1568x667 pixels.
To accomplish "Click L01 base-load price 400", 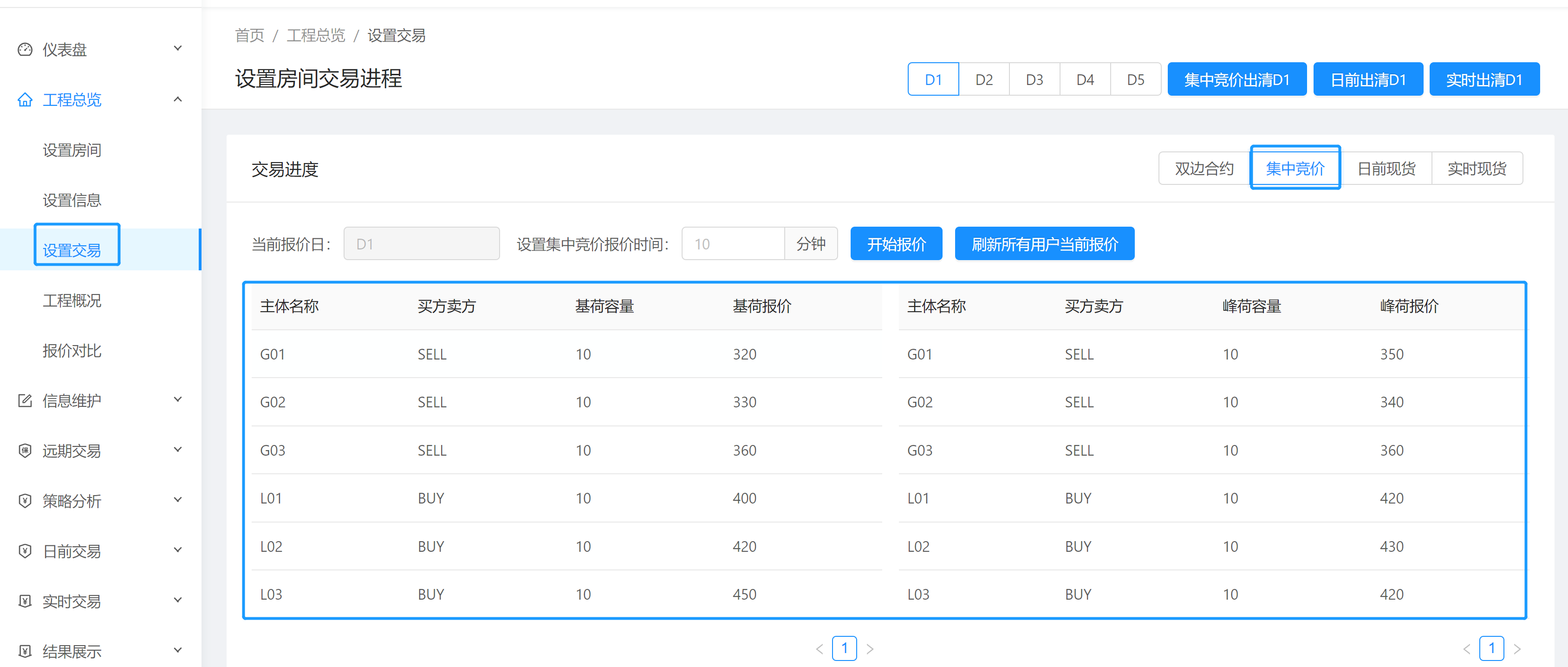I will click(x=744, y=498).
